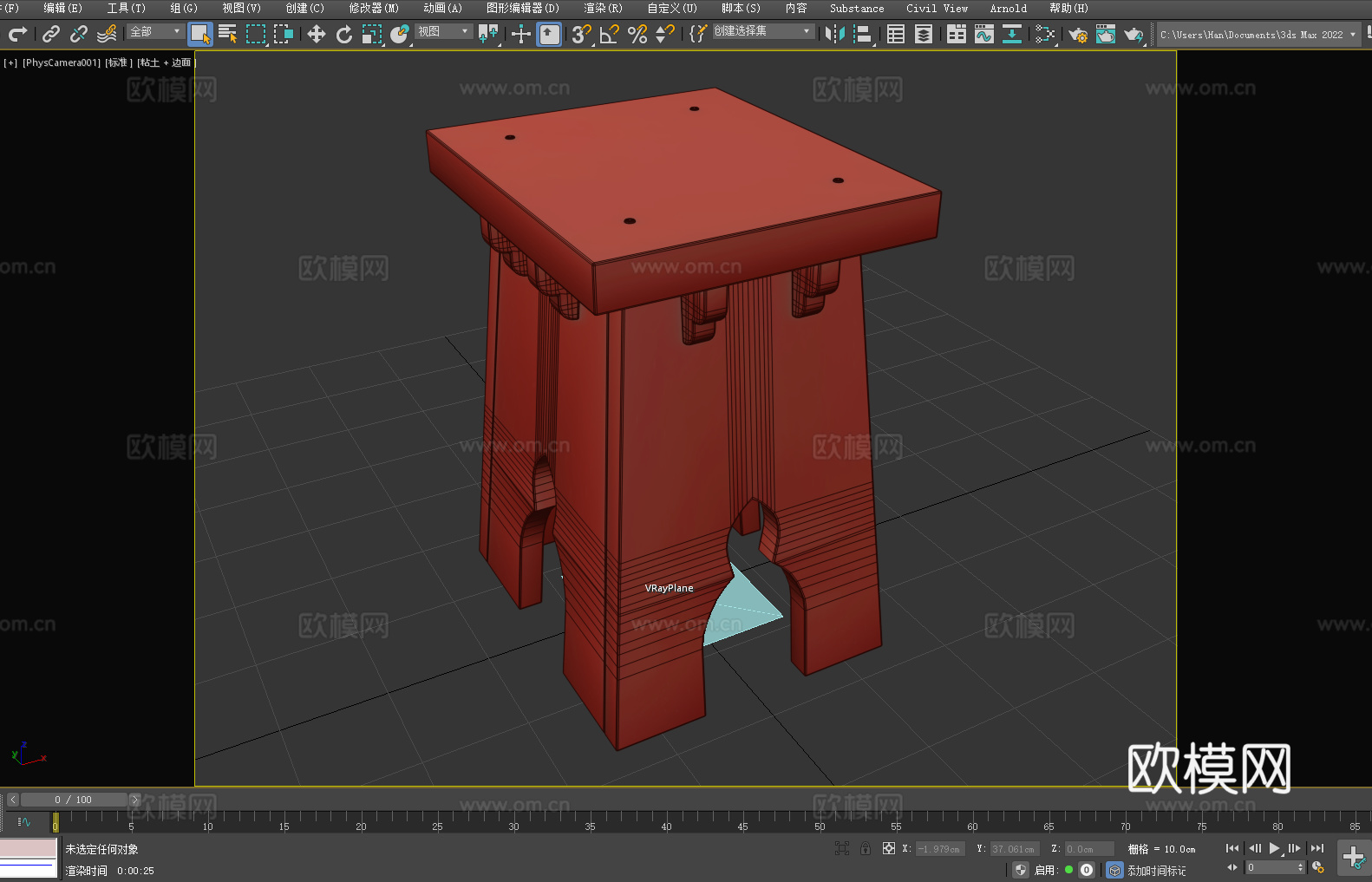Go to the animation start frame
Screen dimensions: 1372x882
click(1232, 848)
